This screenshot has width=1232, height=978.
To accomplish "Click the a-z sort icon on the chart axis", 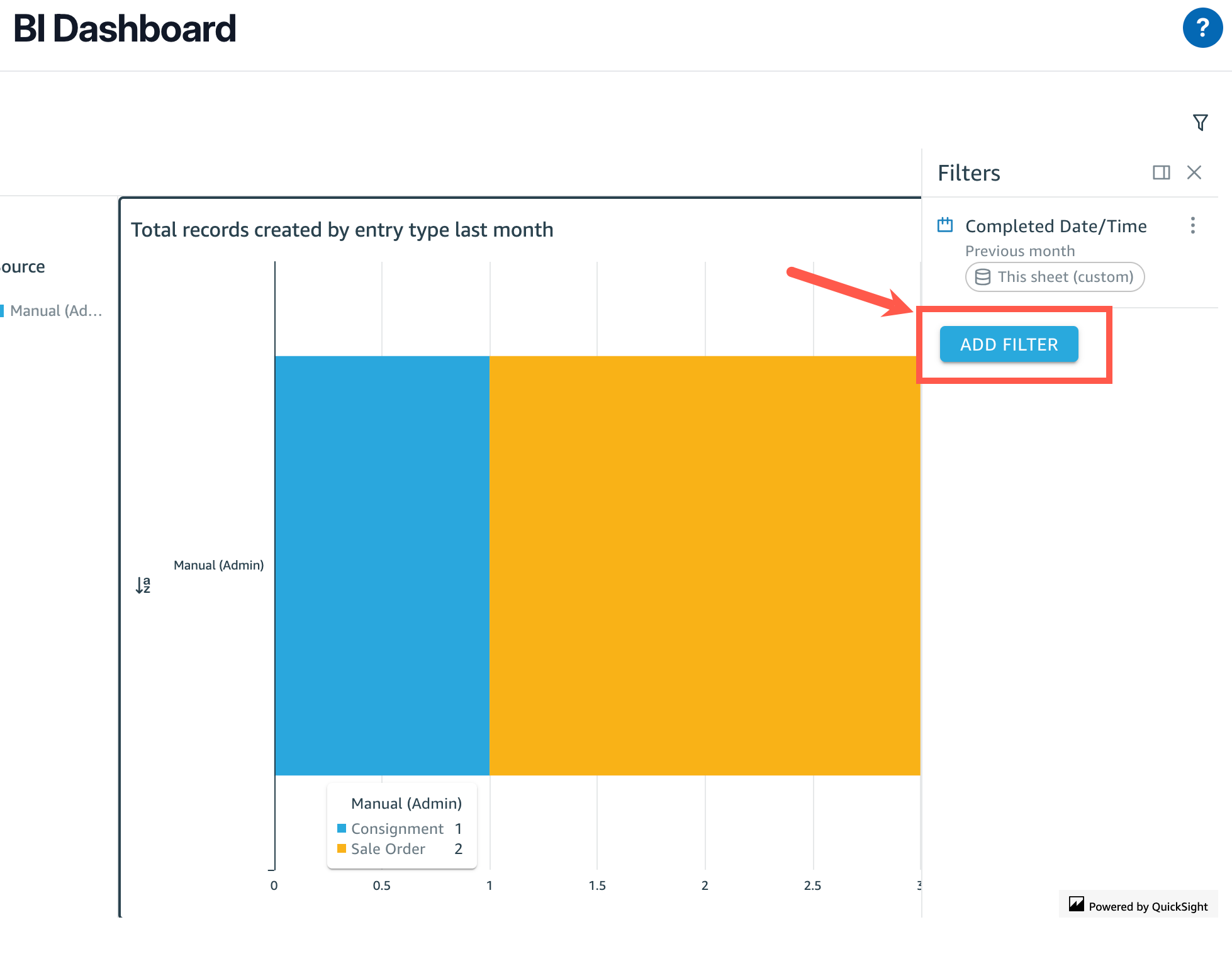I will (142, 585).
